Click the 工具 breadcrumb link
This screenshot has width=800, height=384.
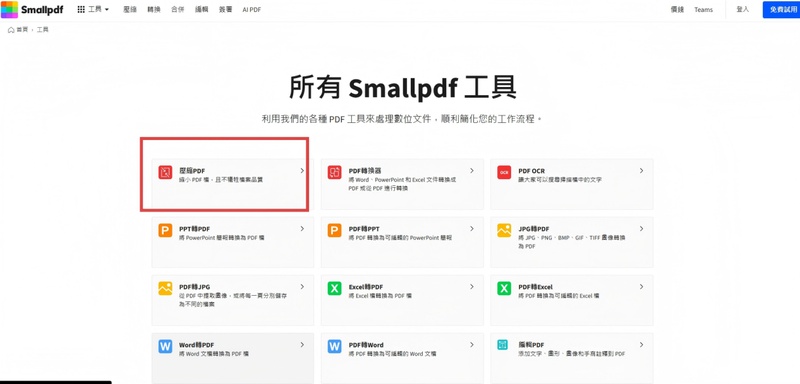pyautogui.click(x=42, y=30)
